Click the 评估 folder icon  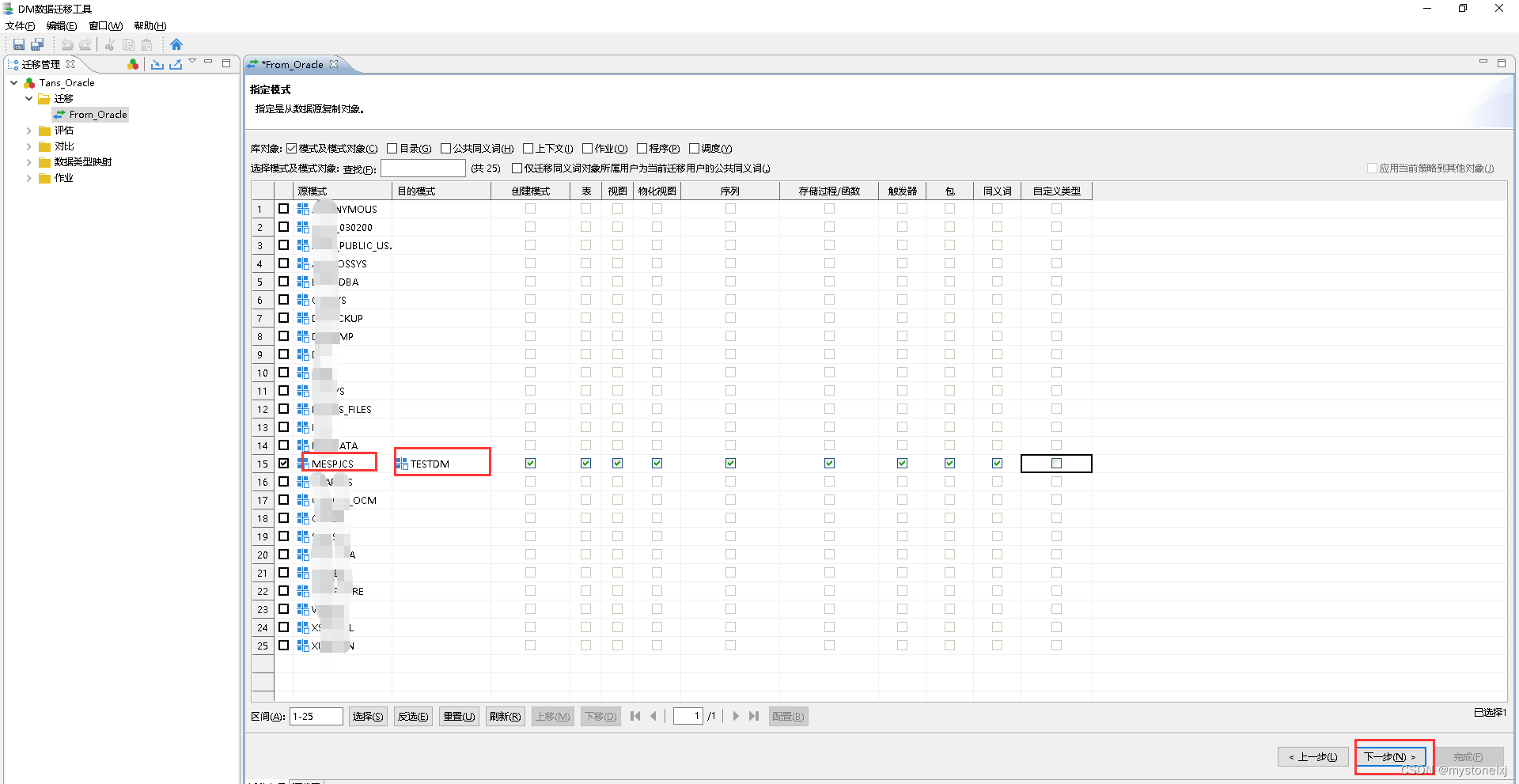pos(45,131)
